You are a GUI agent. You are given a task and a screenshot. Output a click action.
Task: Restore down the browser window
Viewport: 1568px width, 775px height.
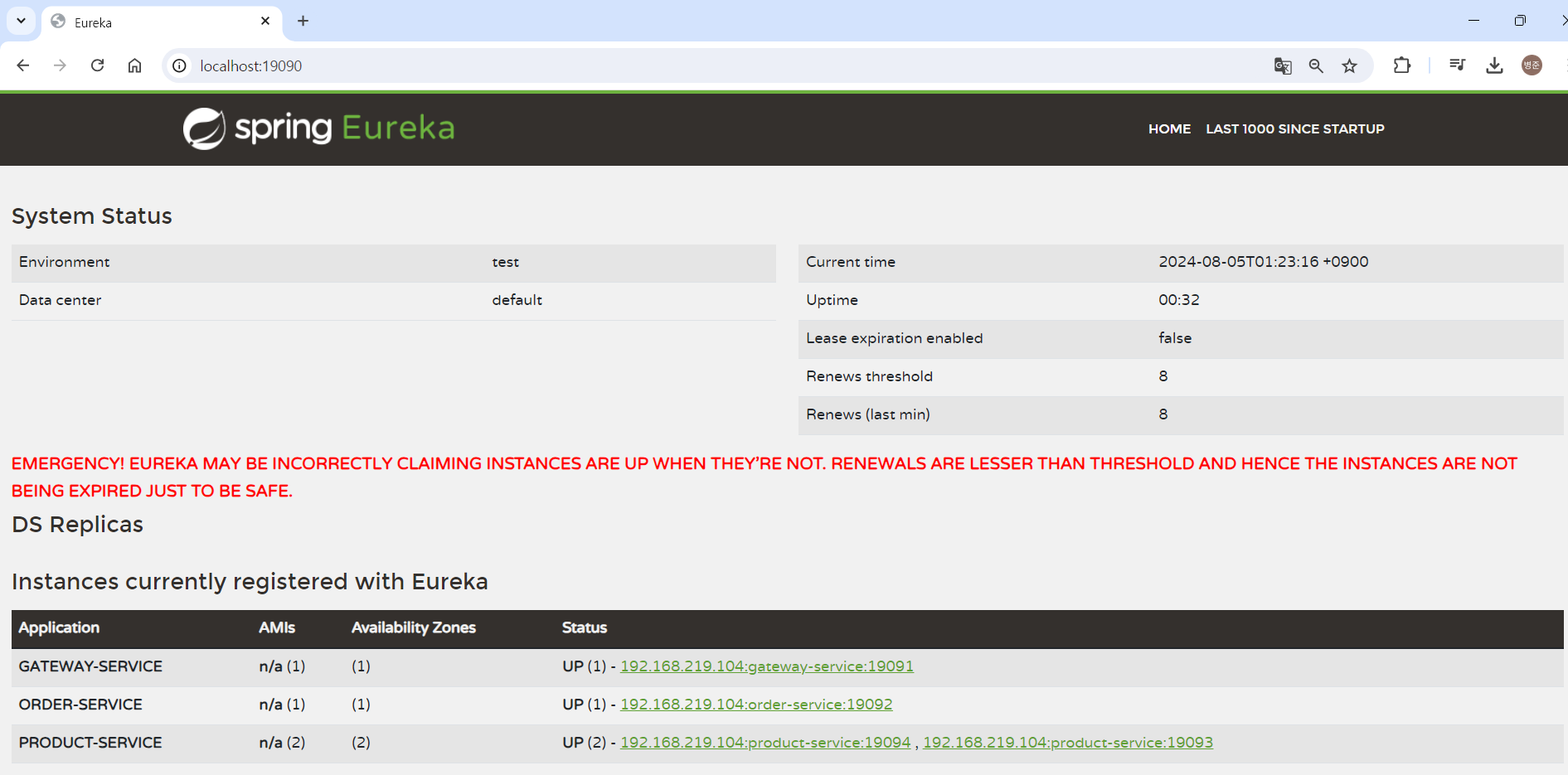(x=1519, y=21)
